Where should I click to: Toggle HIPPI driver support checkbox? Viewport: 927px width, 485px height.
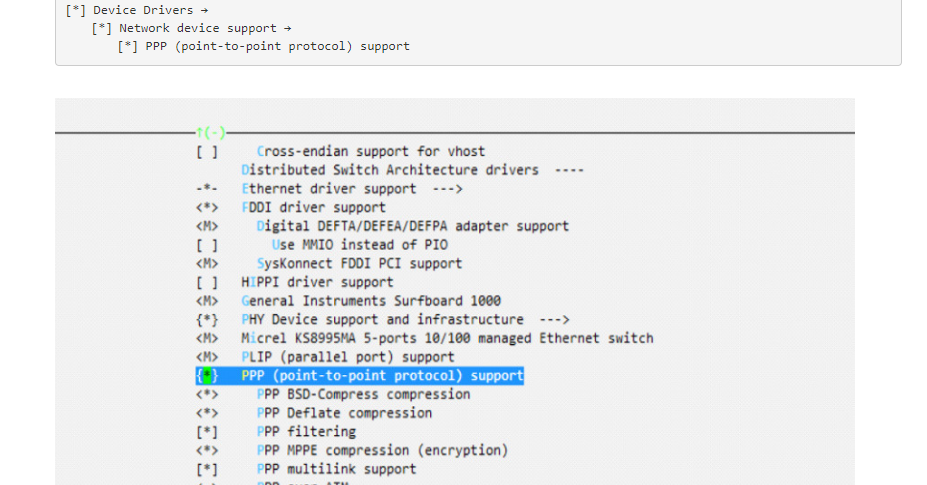coord(207,283)
